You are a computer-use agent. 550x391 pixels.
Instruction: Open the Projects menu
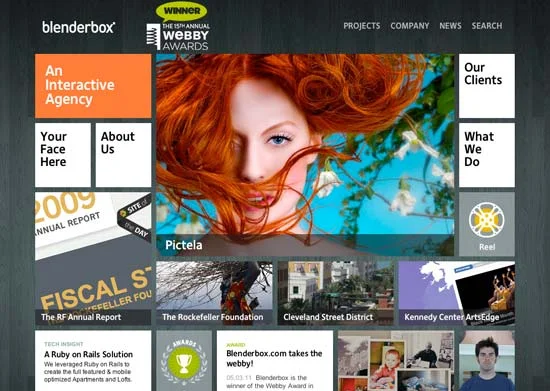362,26
